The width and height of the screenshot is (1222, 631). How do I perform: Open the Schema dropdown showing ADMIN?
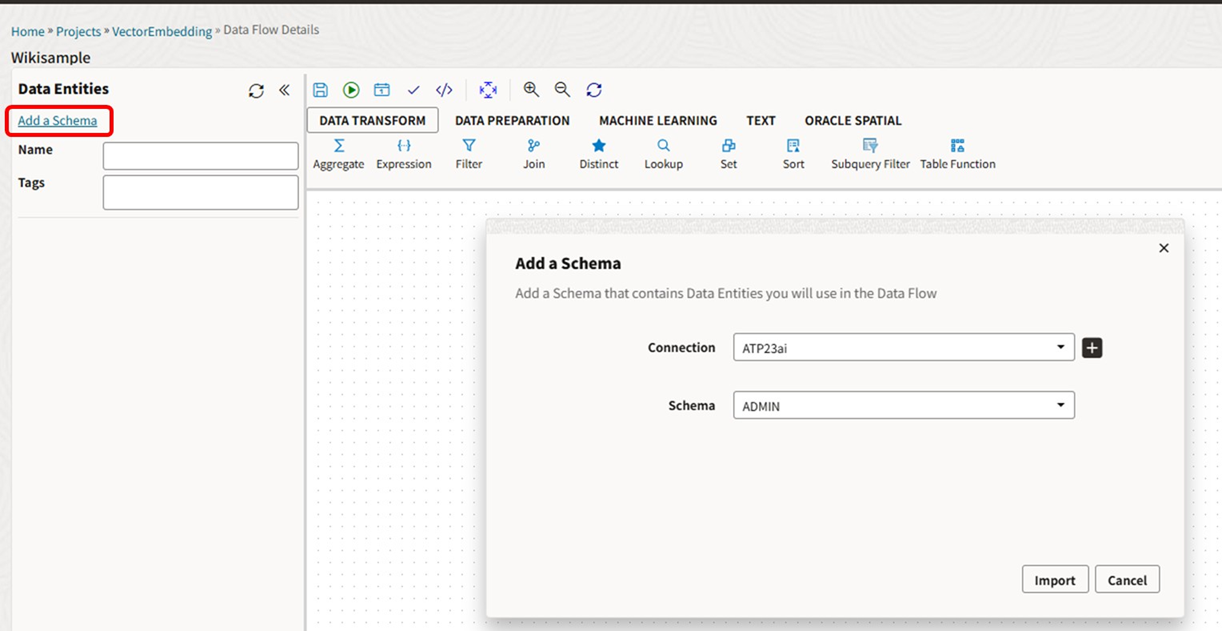click(904, 405)
